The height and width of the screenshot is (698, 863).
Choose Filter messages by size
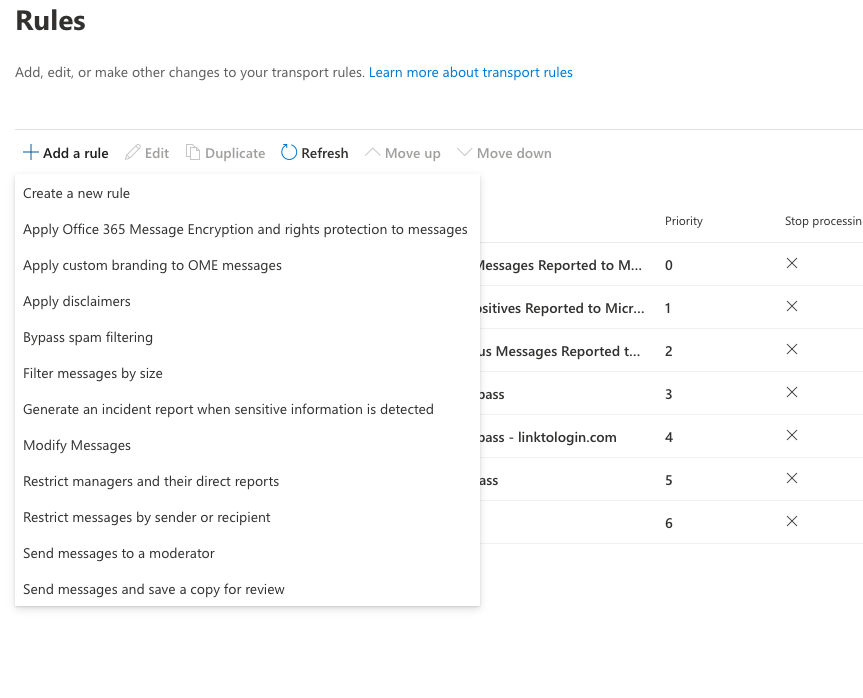coord(93,373)
